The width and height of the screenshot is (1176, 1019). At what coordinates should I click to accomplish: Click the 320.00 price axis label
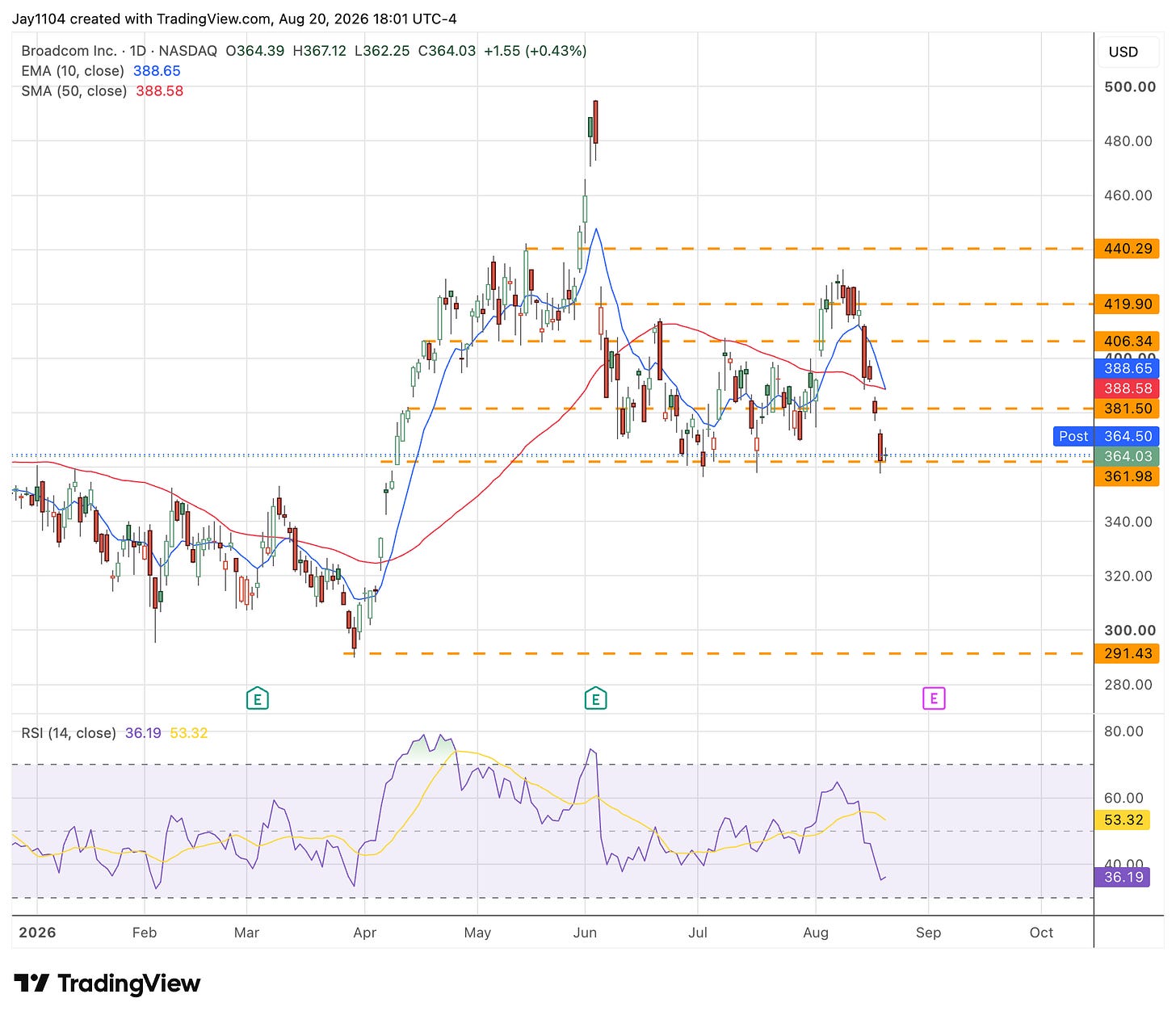click(x=1128, y=576)
